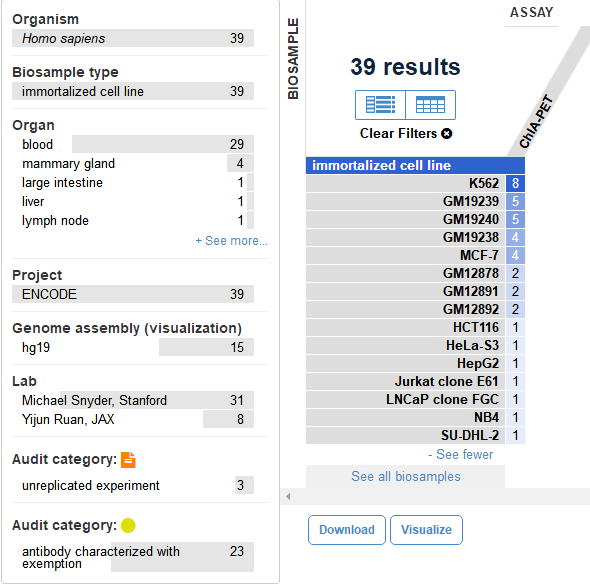The width and height of the screenshot is (590, 588).
Task: Open See all biosamples link
Action: 406,477
